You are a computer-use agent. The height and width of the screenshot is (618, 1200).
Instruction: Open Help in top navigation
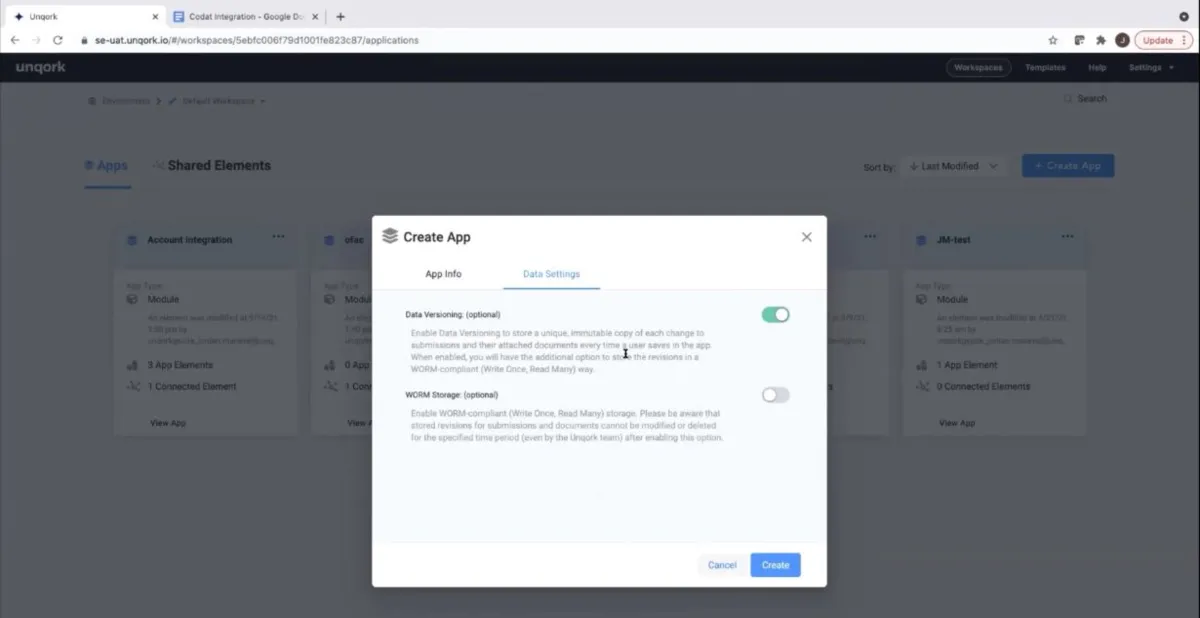click(1097, 68)
